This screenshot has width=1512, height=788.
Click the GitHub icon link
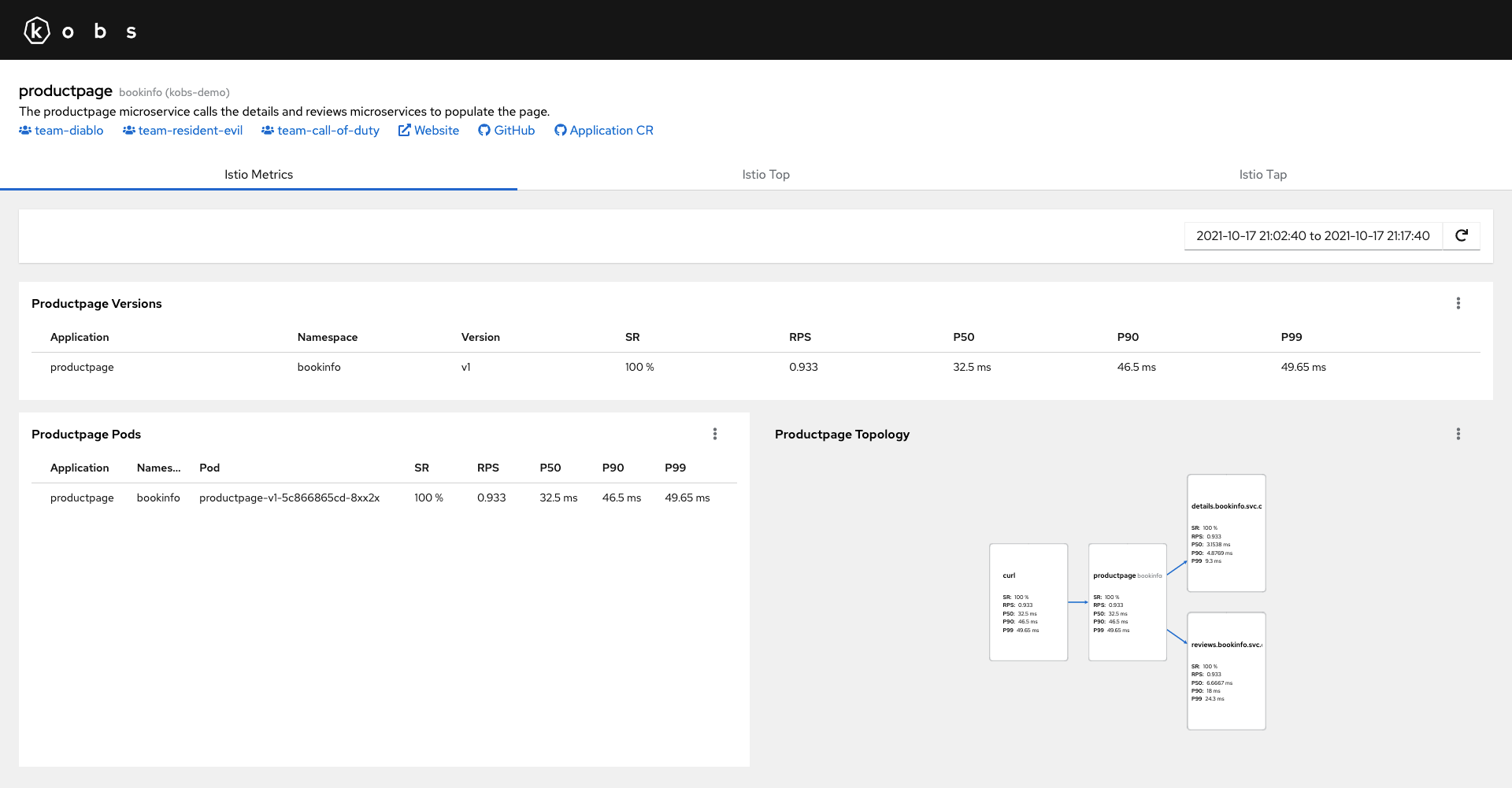484,131
